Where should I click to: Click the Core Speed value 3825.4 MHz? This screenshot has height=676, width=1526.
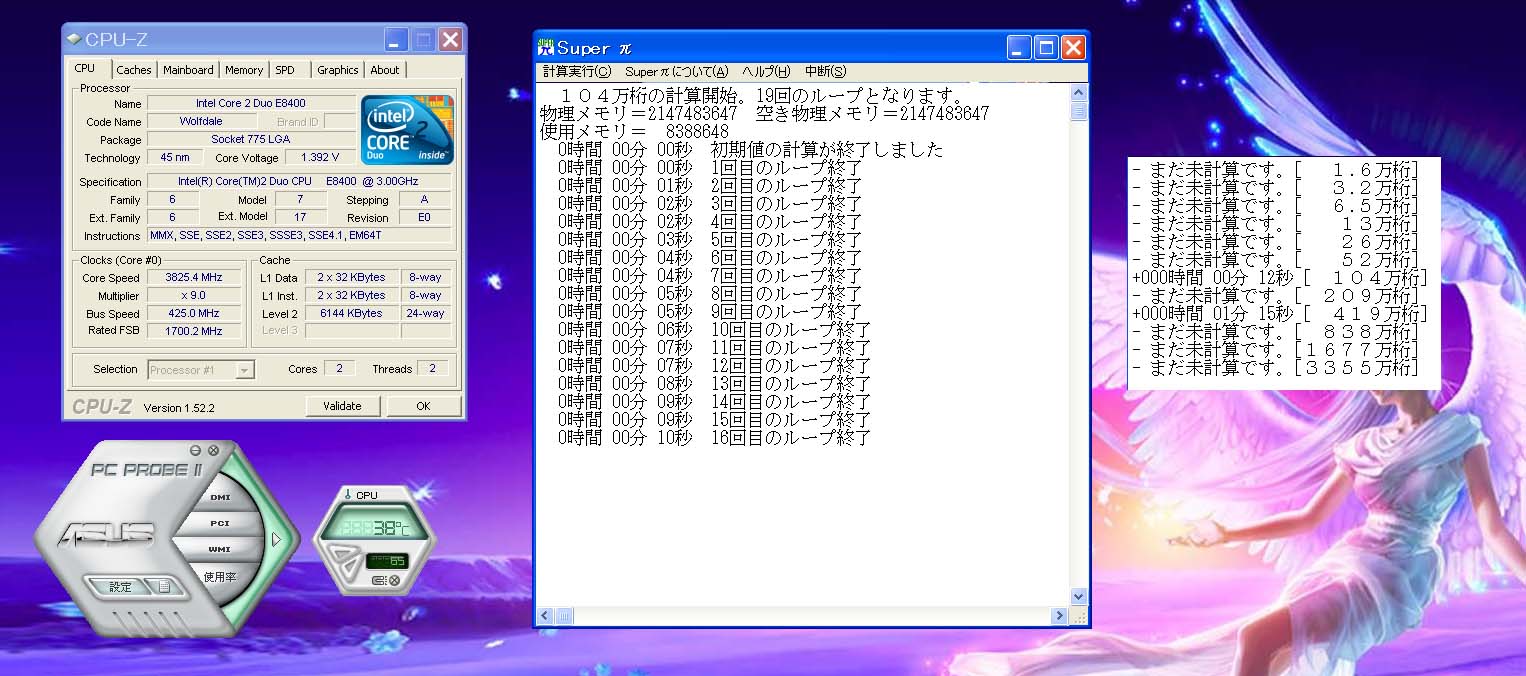(195, 278)
